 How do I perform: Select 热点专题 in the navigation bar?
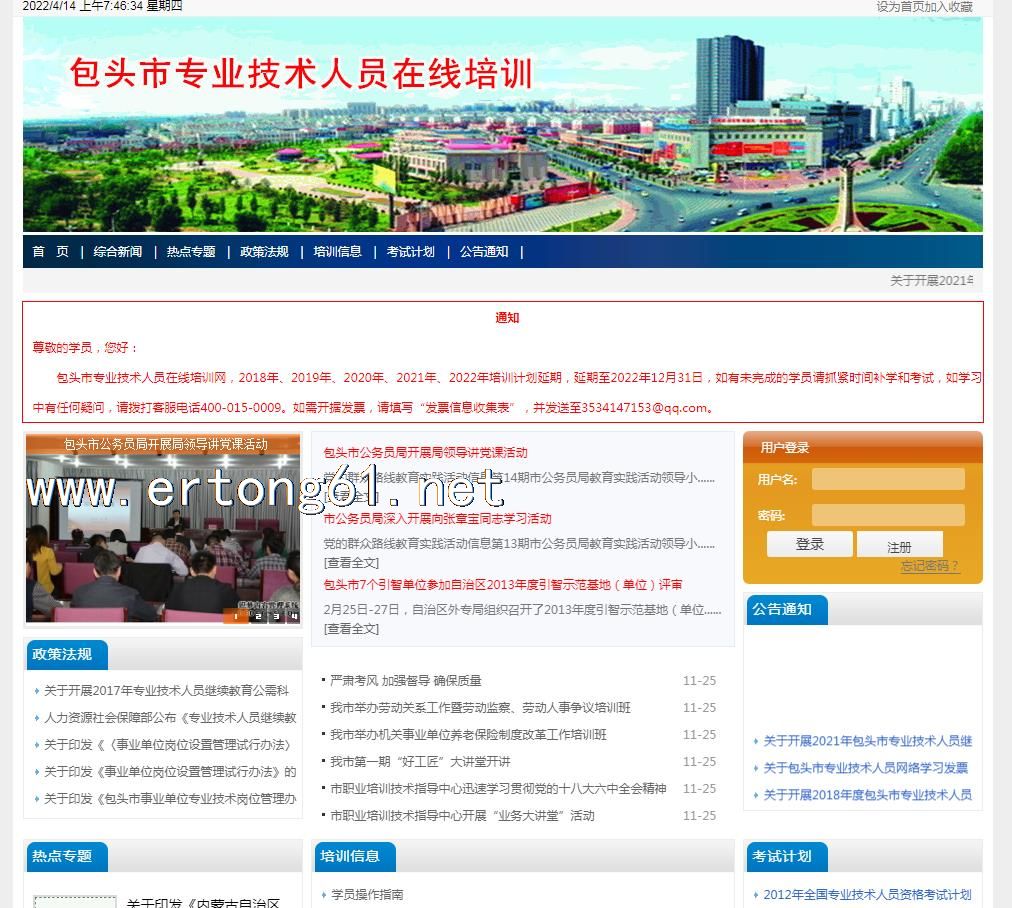click(x=191, y=252)
